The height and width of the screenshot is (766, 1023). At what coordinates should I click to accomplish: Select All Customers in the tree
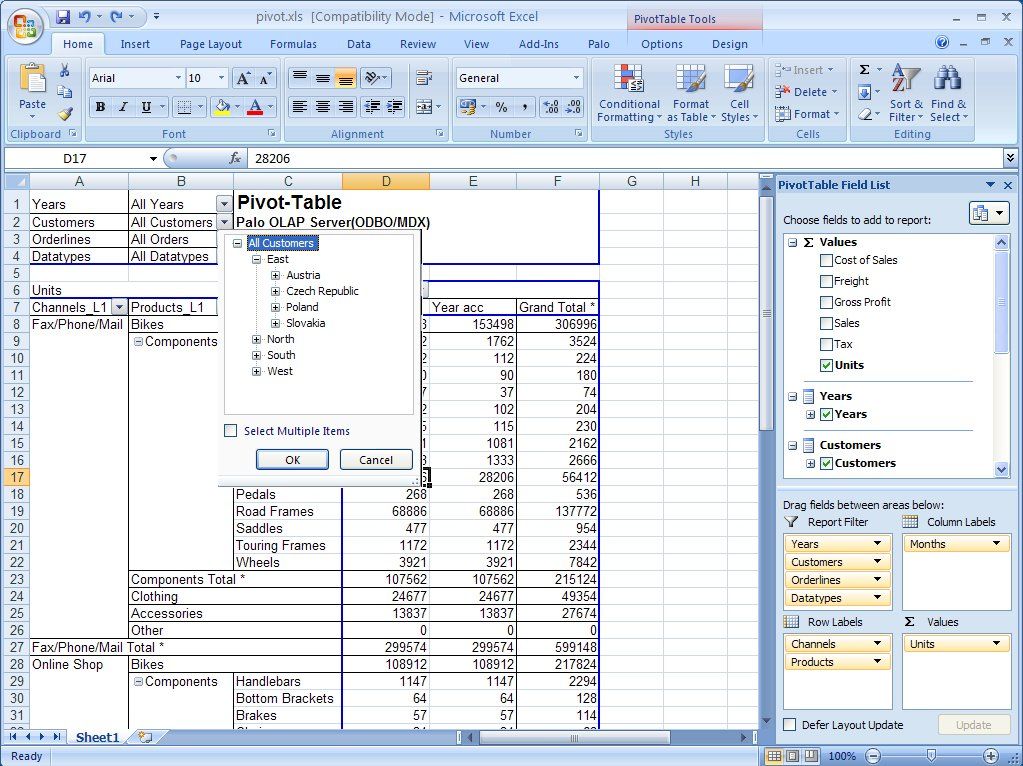[x=281, y=243]
